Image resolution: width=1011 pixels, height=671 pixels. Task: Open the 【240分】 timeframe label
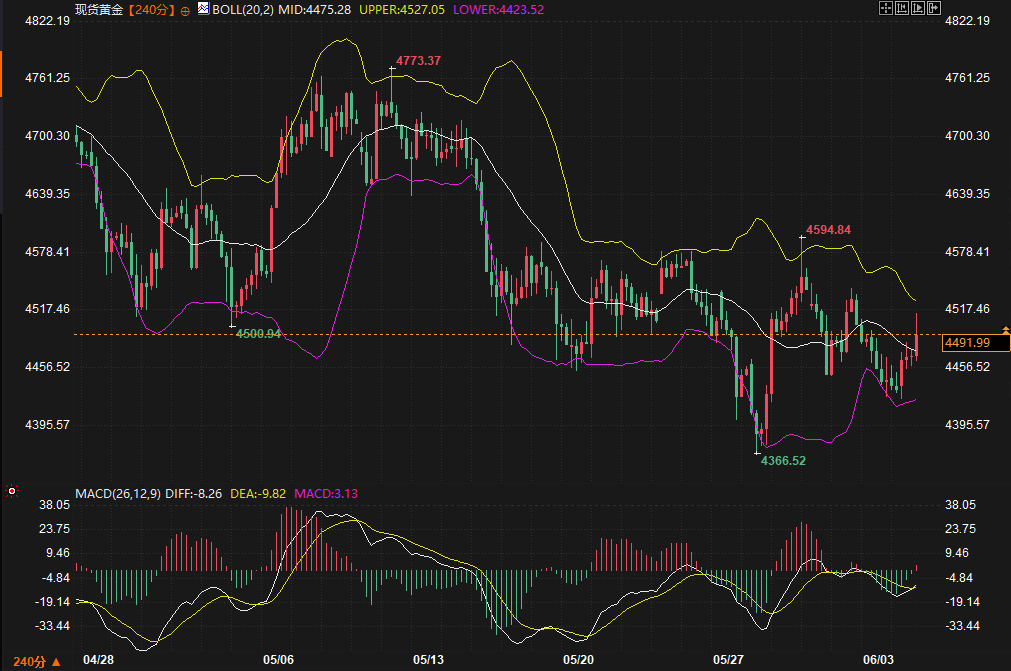[150, 10]
